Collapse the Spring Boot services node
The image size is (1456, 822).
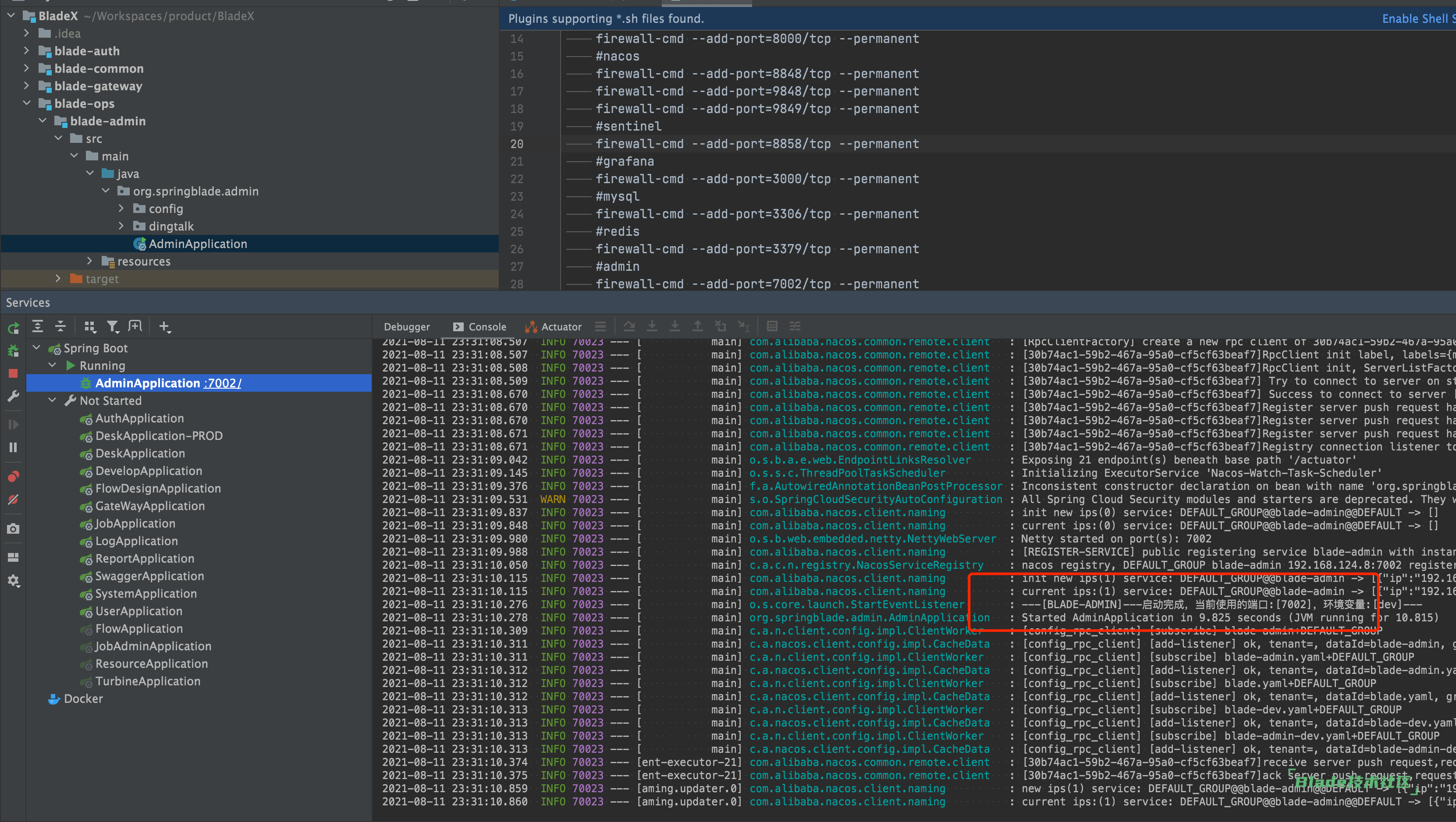coord(37,348)
